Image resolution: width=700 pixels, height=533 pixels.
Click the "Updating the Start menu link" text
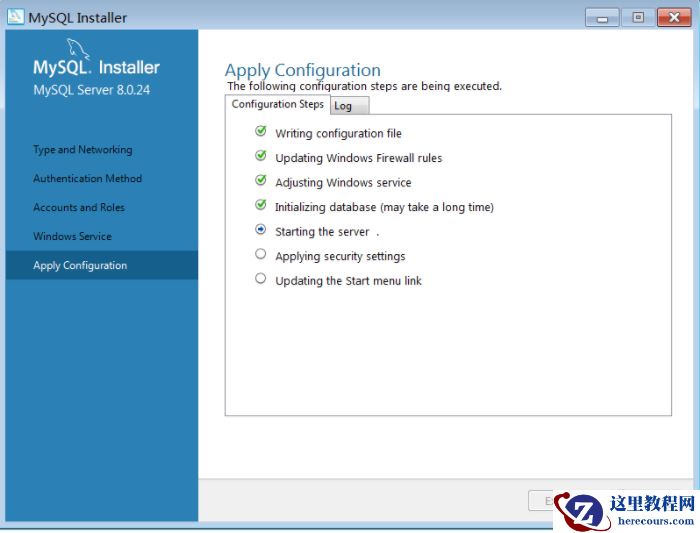pos(348,281)
